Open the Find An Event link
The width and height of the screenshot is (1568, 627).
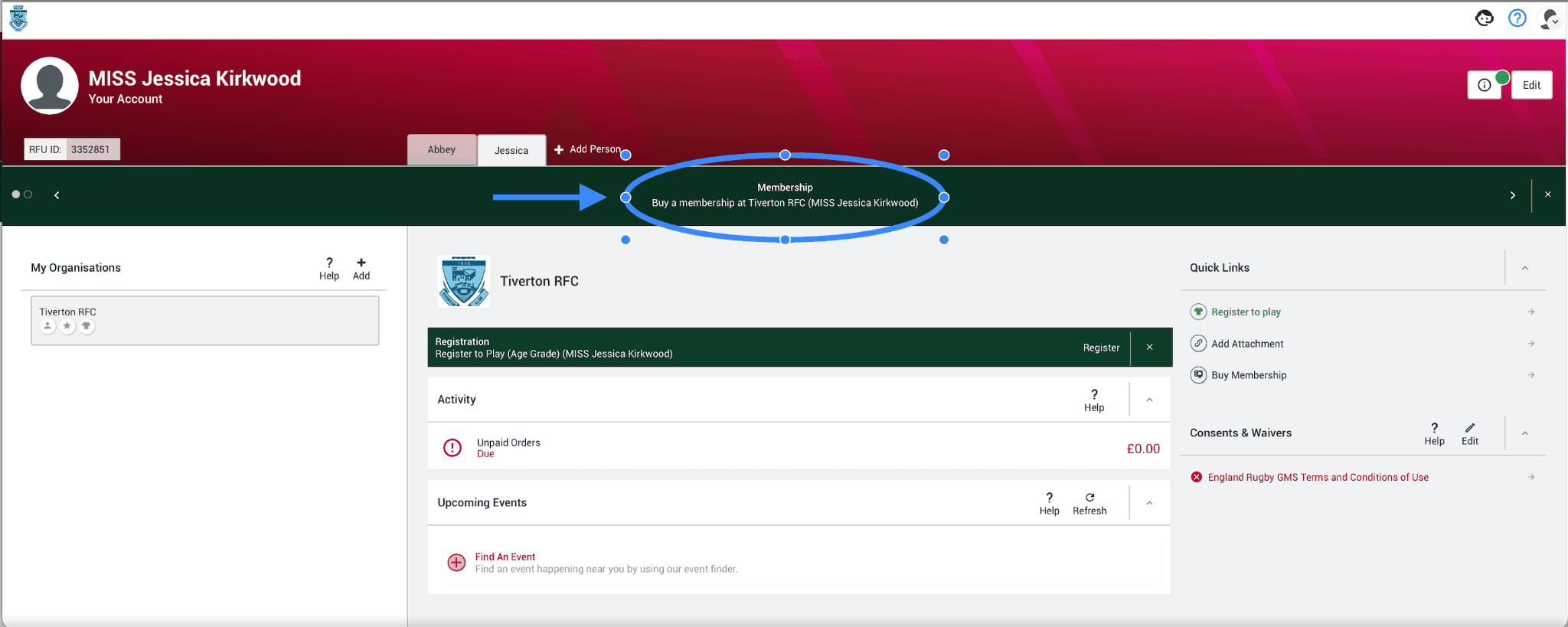(505, 557)
